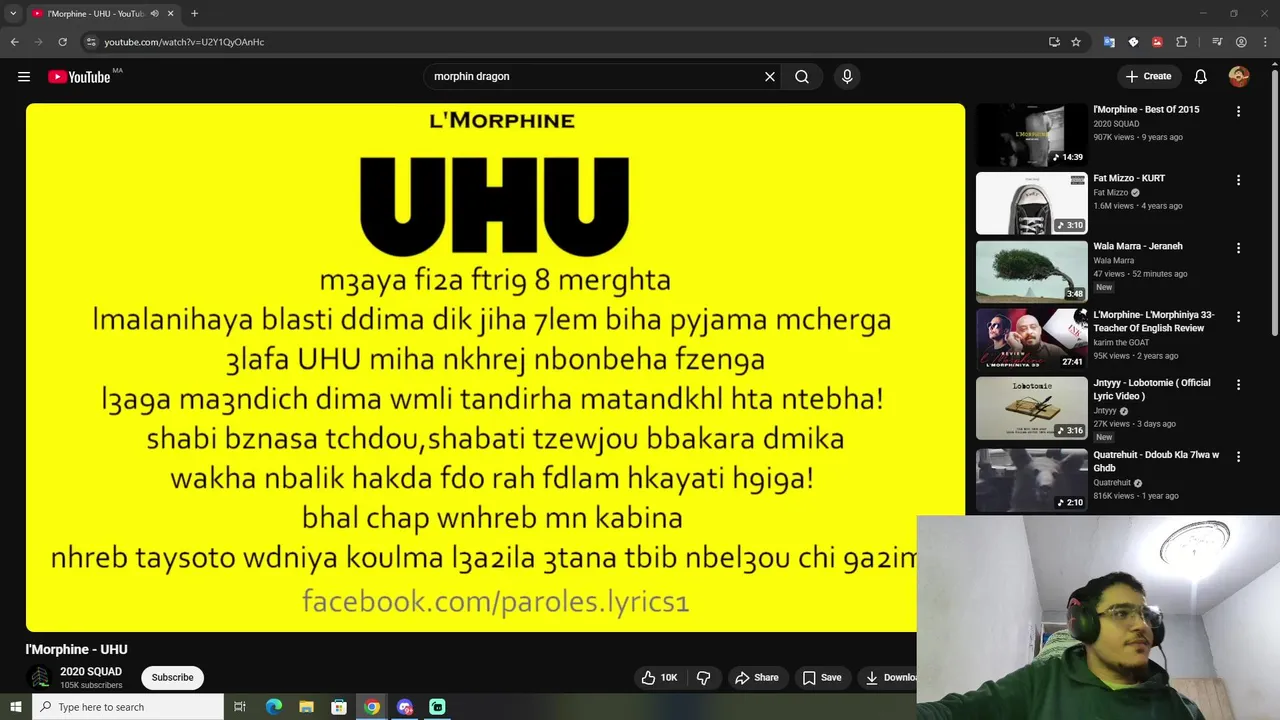This screenshot has height=720, width=1280.
Task: Open the 2020 SQUAD channel name link
Action: tap(91, 671)
